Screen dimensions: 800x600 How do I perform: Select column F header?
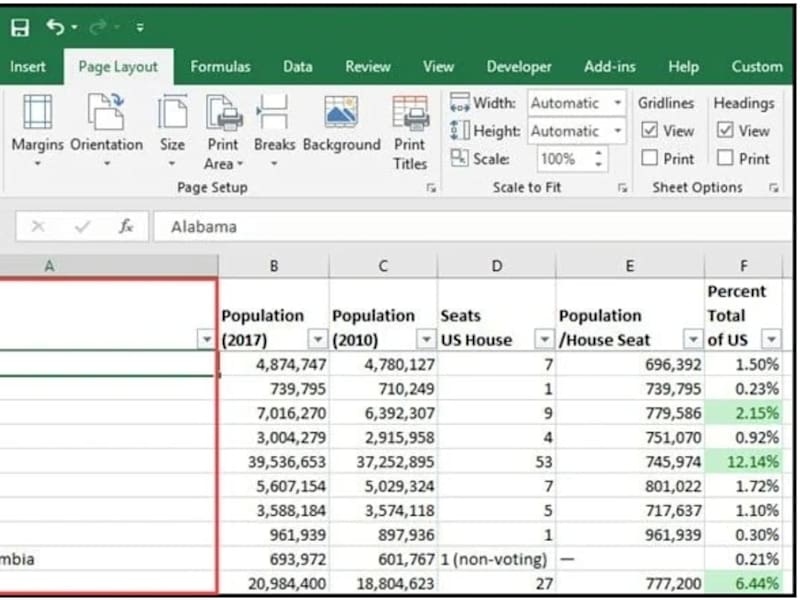743,266
